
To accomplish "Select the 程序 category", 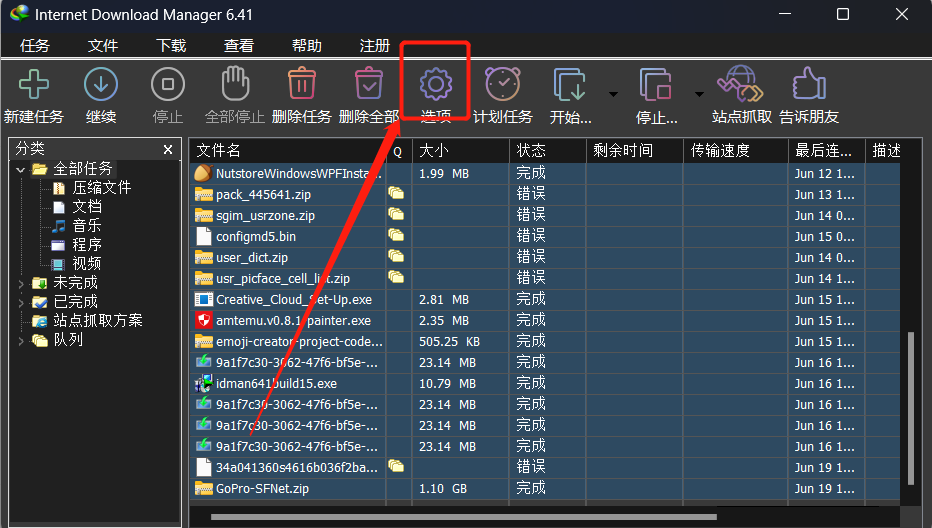I will pyautogui.click(x=87, y=245).
